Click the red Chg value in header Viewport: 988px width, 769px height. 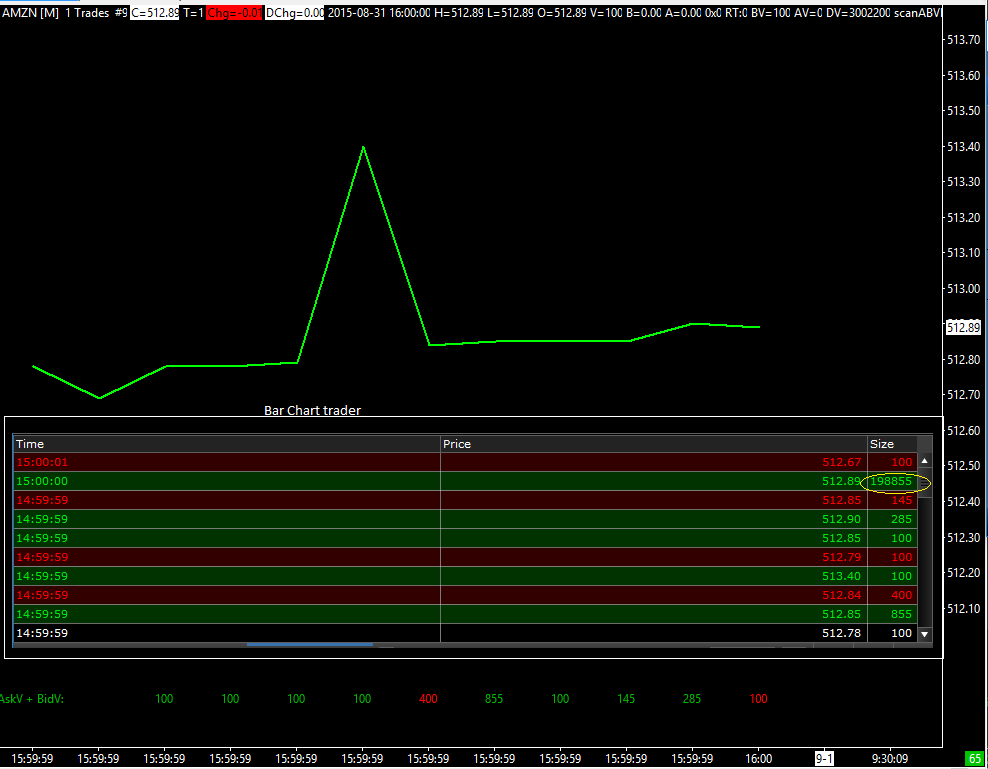[234, 13]
